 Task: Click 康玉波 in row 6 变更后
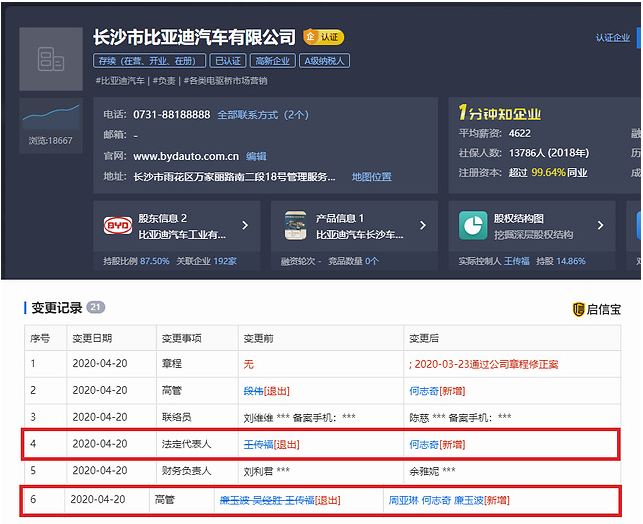pos(469,500)
